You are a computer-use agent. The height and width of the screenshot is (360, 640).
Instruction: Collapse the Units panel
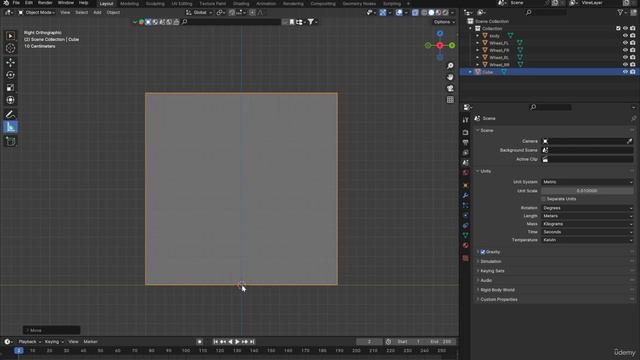485,171
